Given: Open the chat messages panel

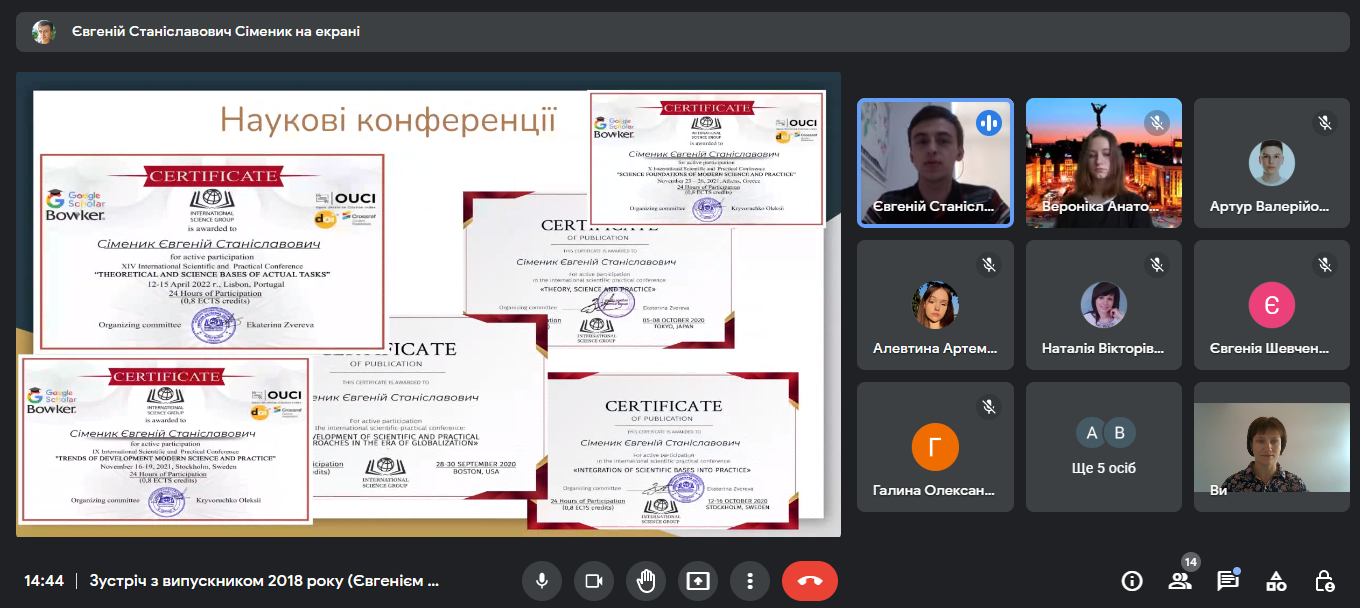Looking at the screenshot, I should [1228, 581].
